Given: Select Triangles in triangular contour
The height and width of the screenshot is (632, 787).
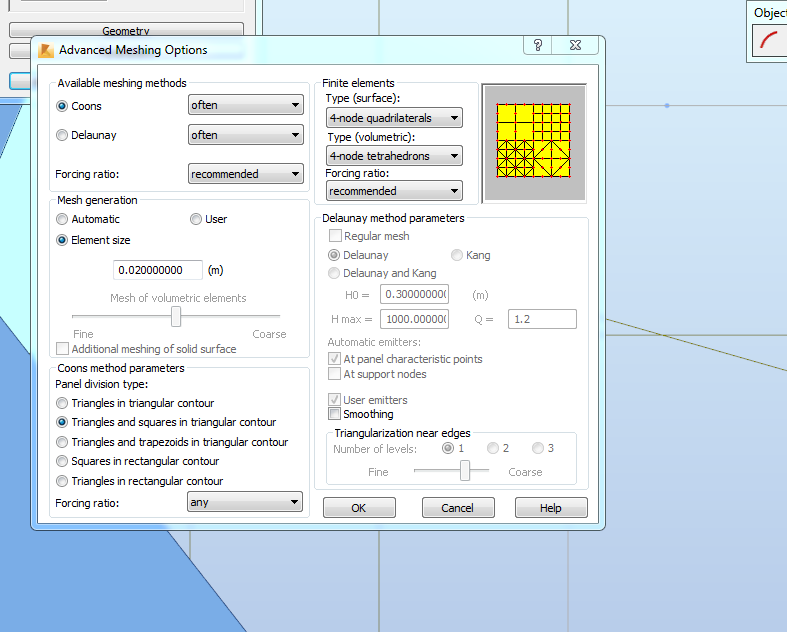Looking at the screenshot, I should (62, 403).
